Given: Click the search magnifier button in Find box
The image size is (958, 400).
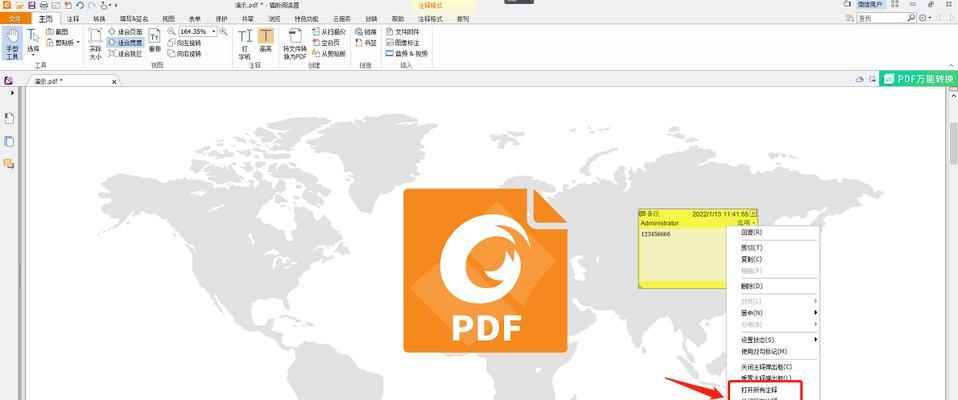Looking at the screenshot, I should coord(911,18).
